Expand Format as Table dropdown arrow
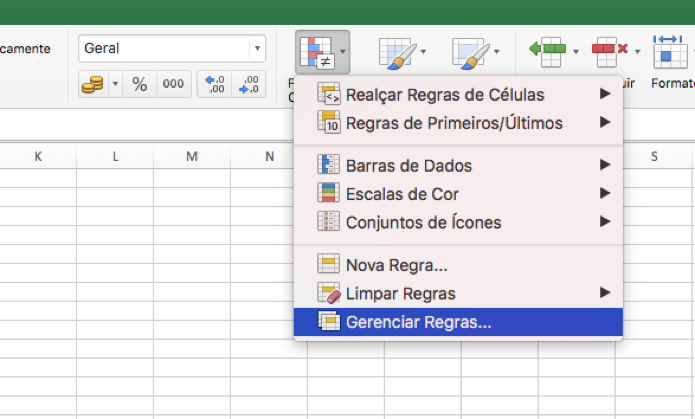 click(423, 52)
